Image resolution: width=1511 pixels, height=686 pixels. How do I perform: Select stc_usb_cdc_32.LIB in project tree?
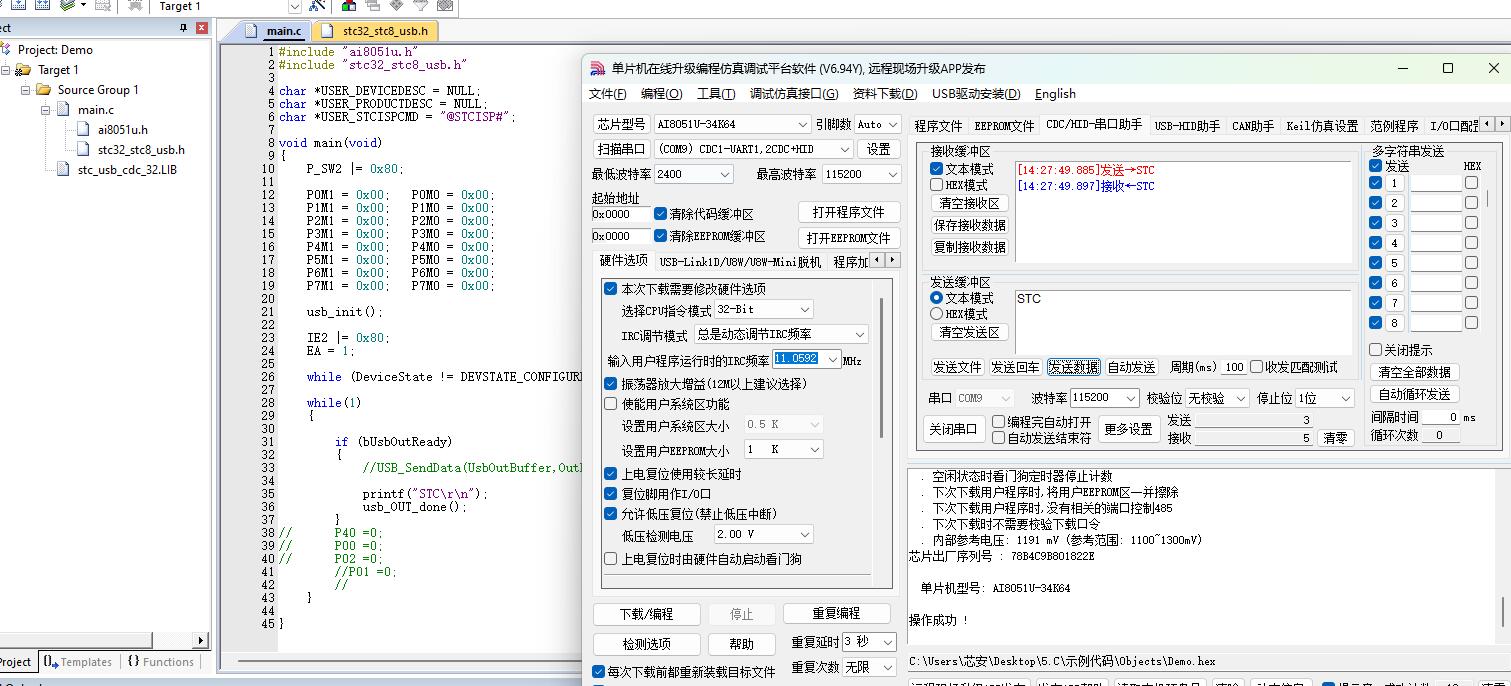click(127, 169)
